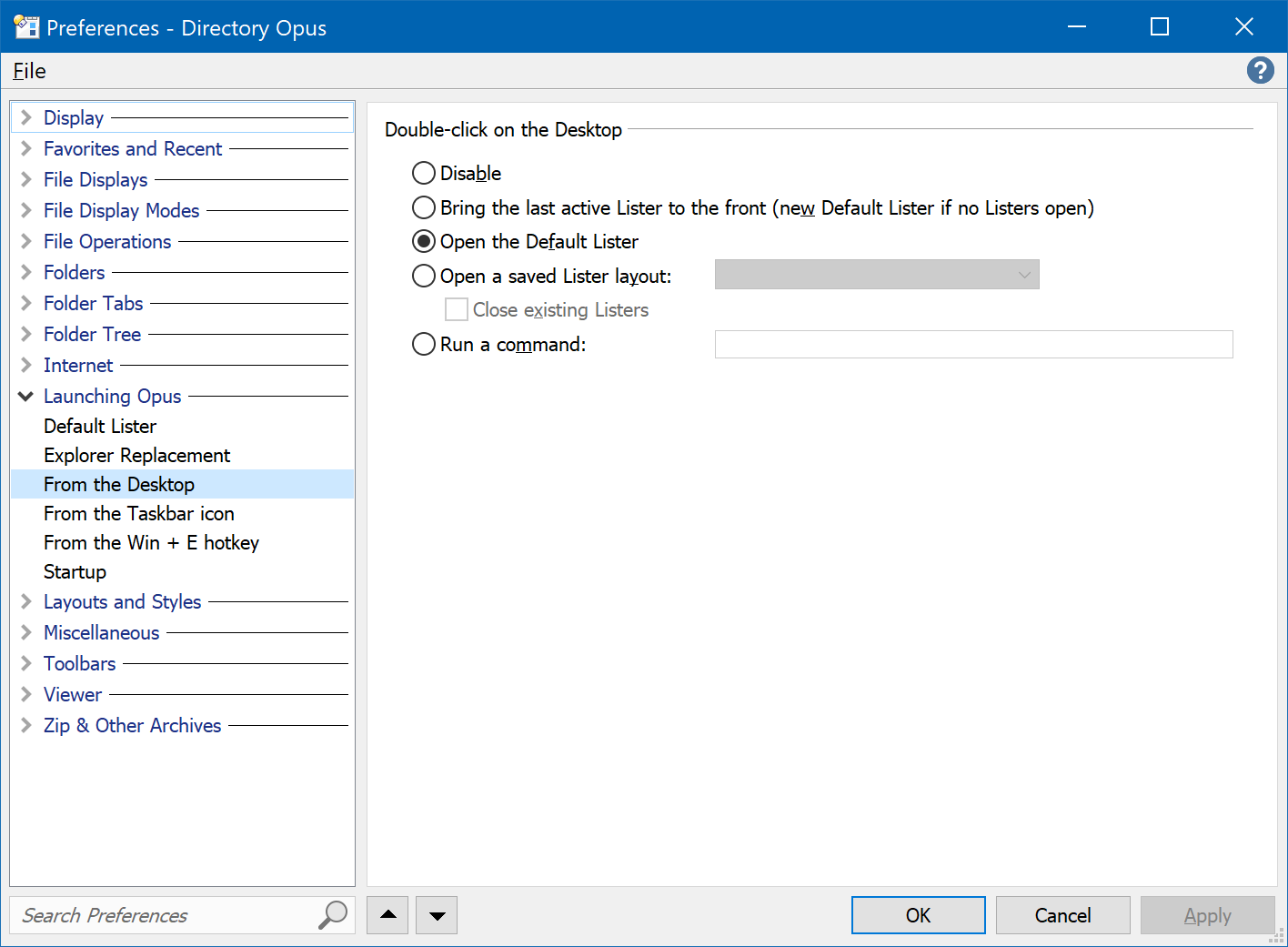Select the Disable radio option
The height and width of the screenshot is (947, 1288).
point(424,173)
